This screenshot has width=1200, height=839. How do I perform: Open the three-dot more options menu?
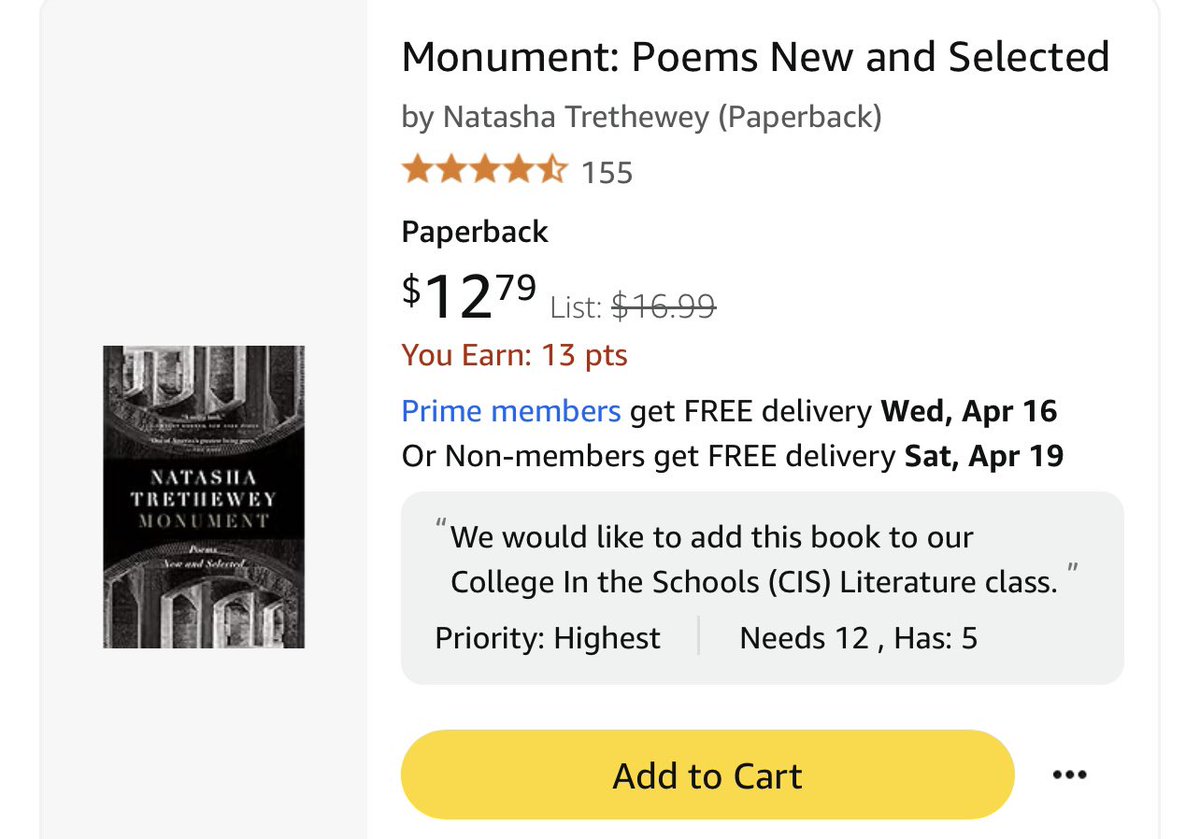coord(1069,775)
